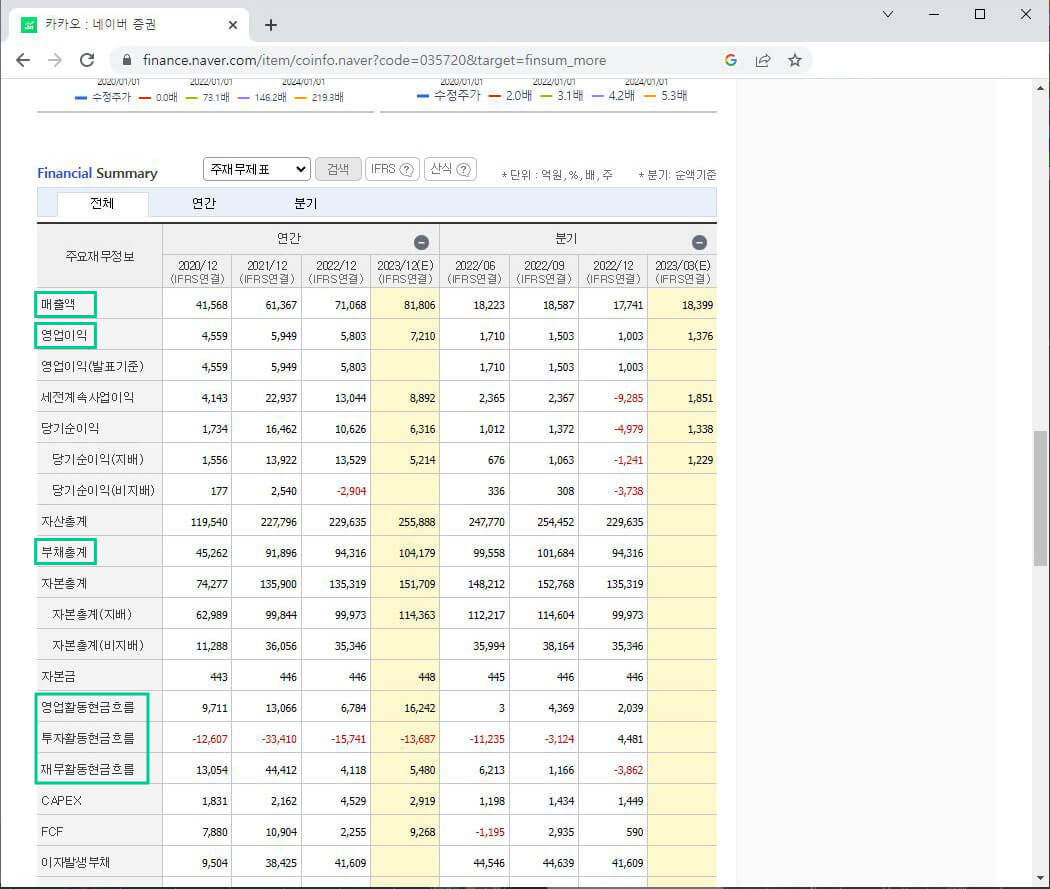Click the 자산총계 row label
The height and width of the screenshot is (889, 1050).
64,521
